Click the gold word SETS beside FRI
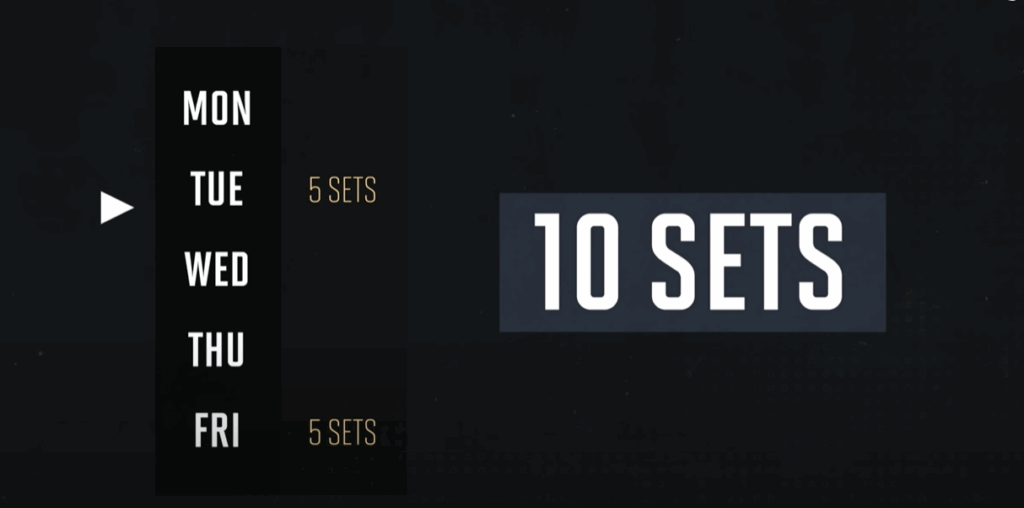 (x=353, y=432)
